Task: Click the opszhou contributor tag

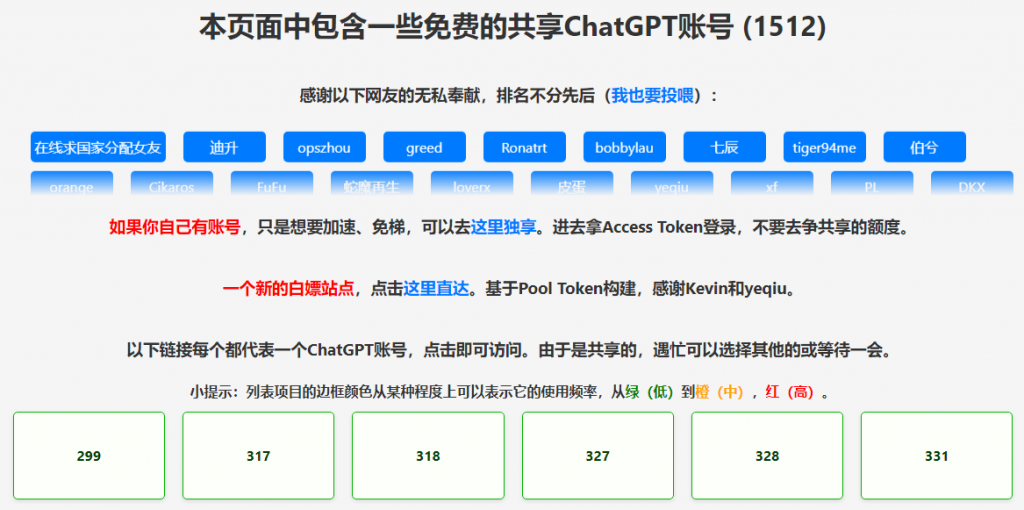Action: pyautogui.click(x=325, y=147)
